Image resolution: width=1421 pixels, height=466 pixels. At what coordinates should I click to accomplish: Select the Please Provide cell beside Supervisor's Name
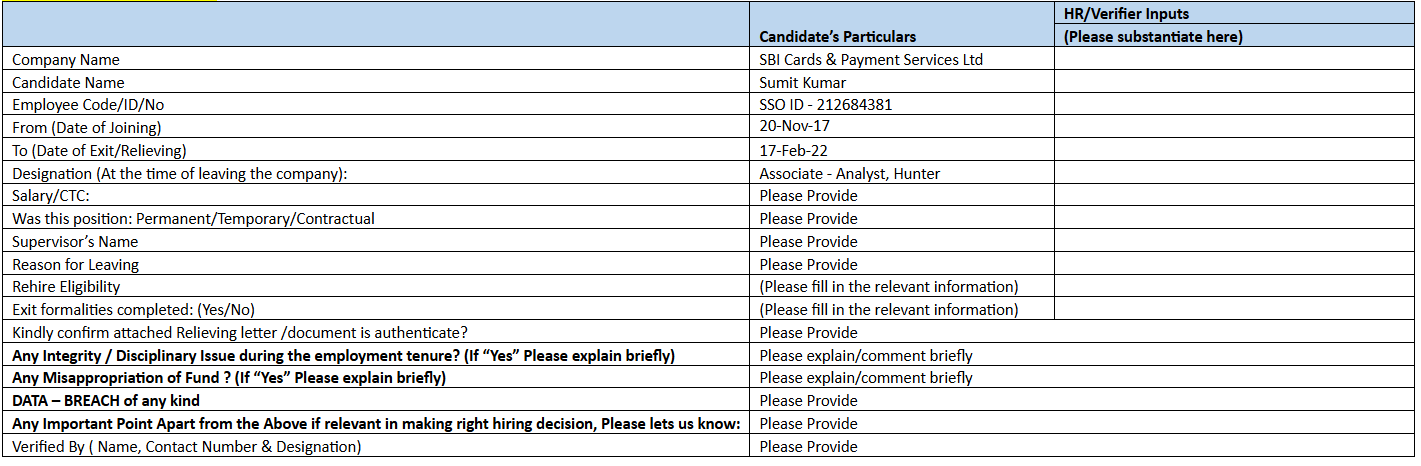click(808, 242)
